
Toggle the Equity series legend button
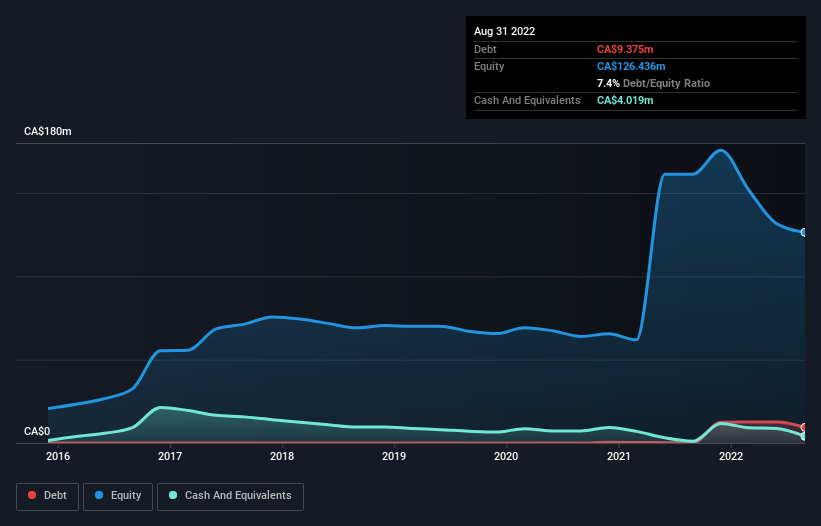(118, 496)
